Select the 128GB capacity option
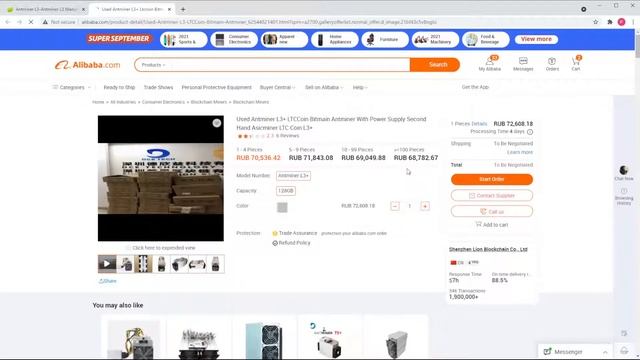640x360 pixels. [x=286, y=191]
